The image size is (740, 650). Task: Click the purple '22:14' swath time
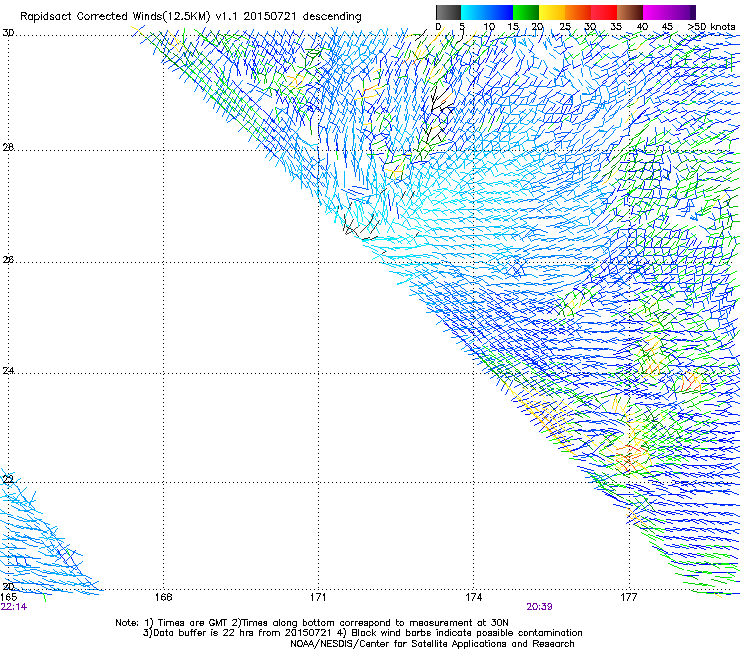click(14, 607)
